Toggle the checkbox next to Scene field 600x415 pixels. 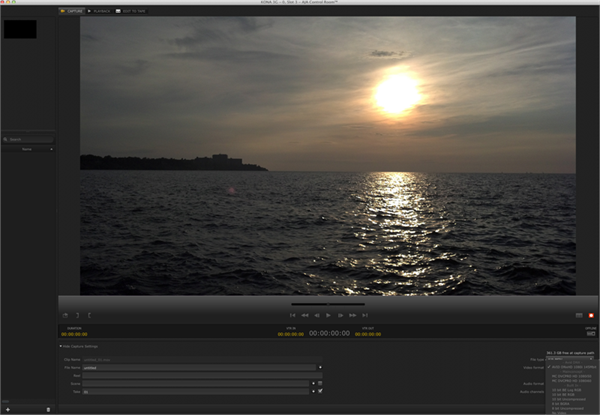coord(322,383)
